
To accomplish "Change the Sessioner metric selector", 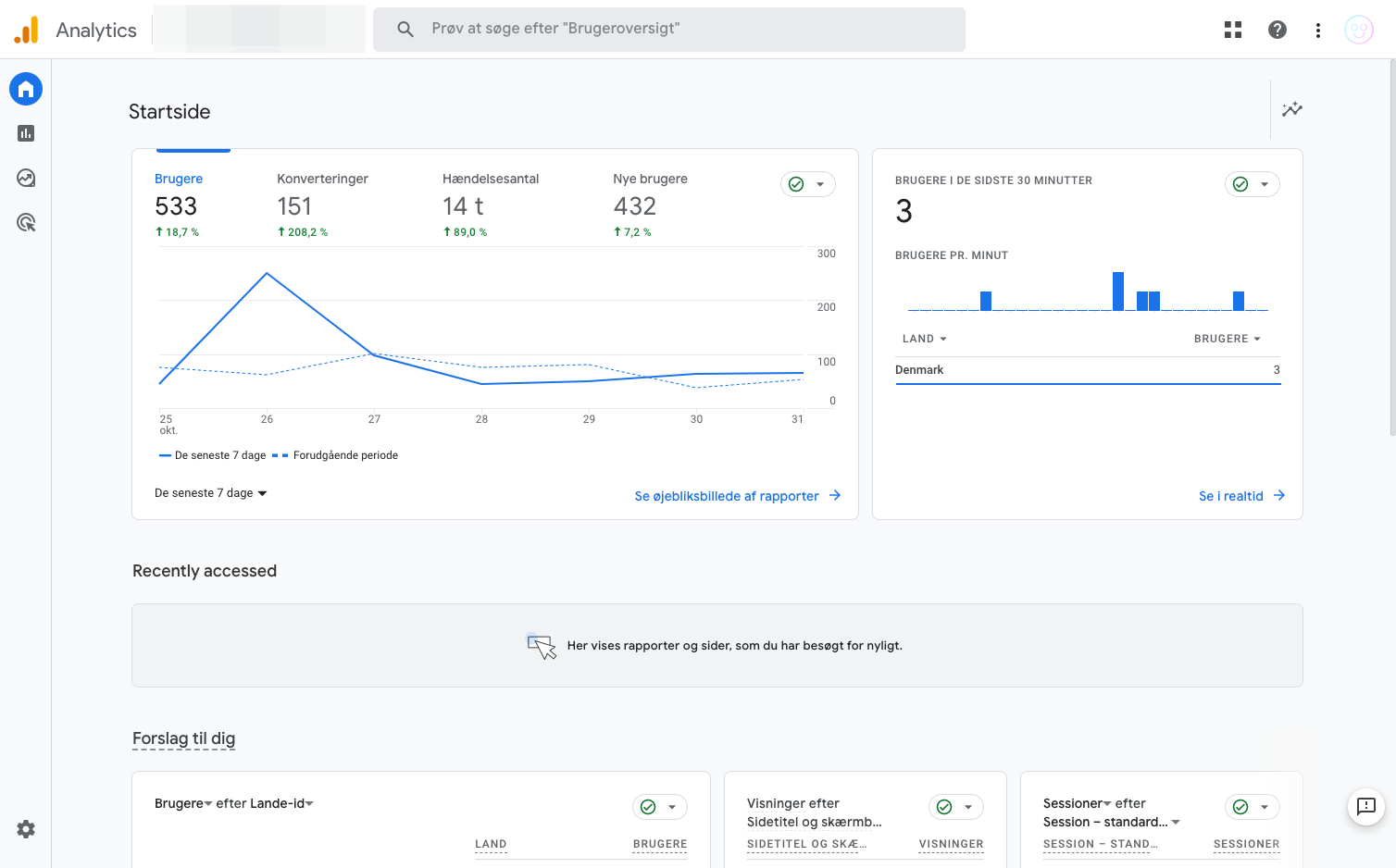I will 1078,803.
